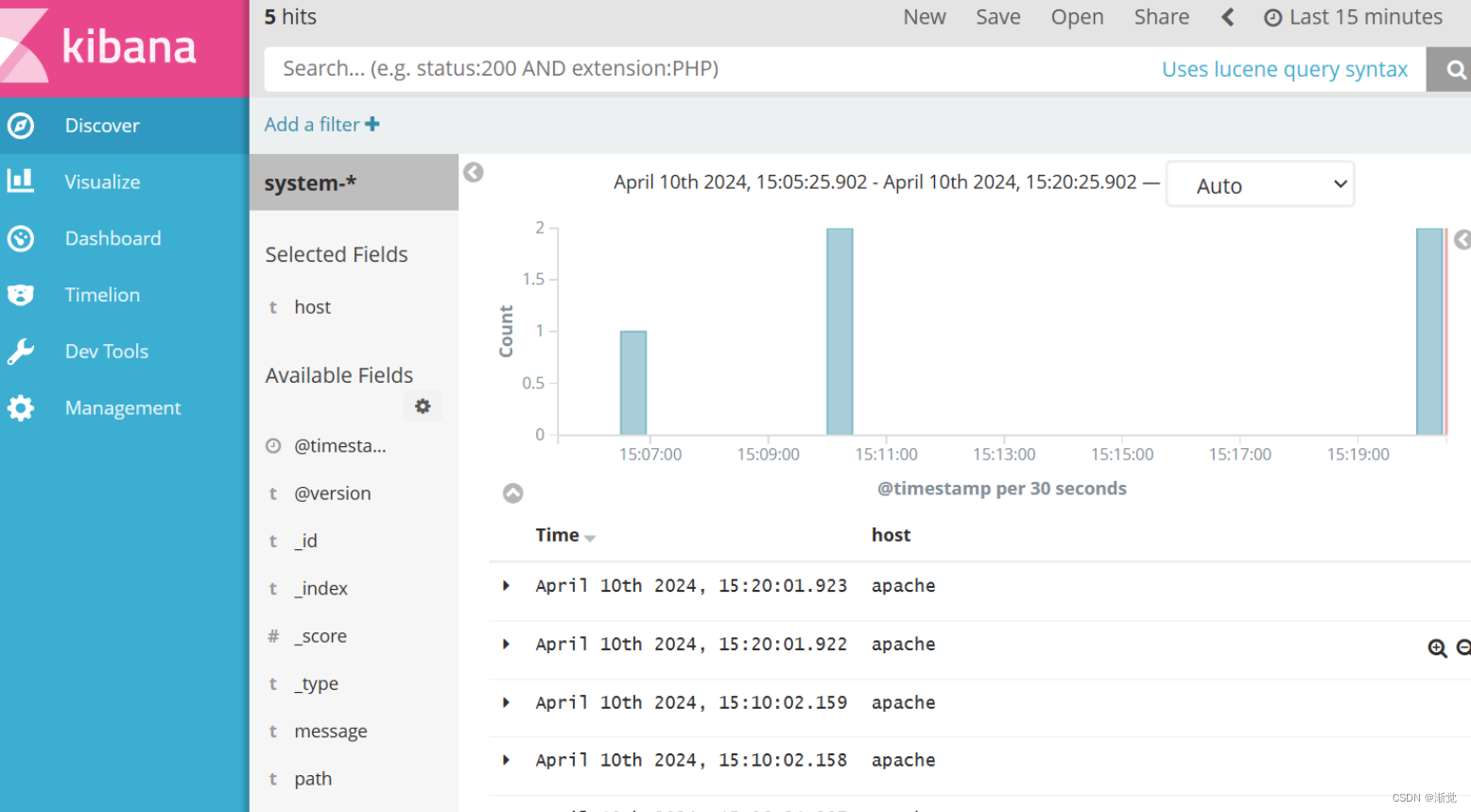Click the Discover compass icon
Screen dimensions: 1471x812
tap(21, 126)
